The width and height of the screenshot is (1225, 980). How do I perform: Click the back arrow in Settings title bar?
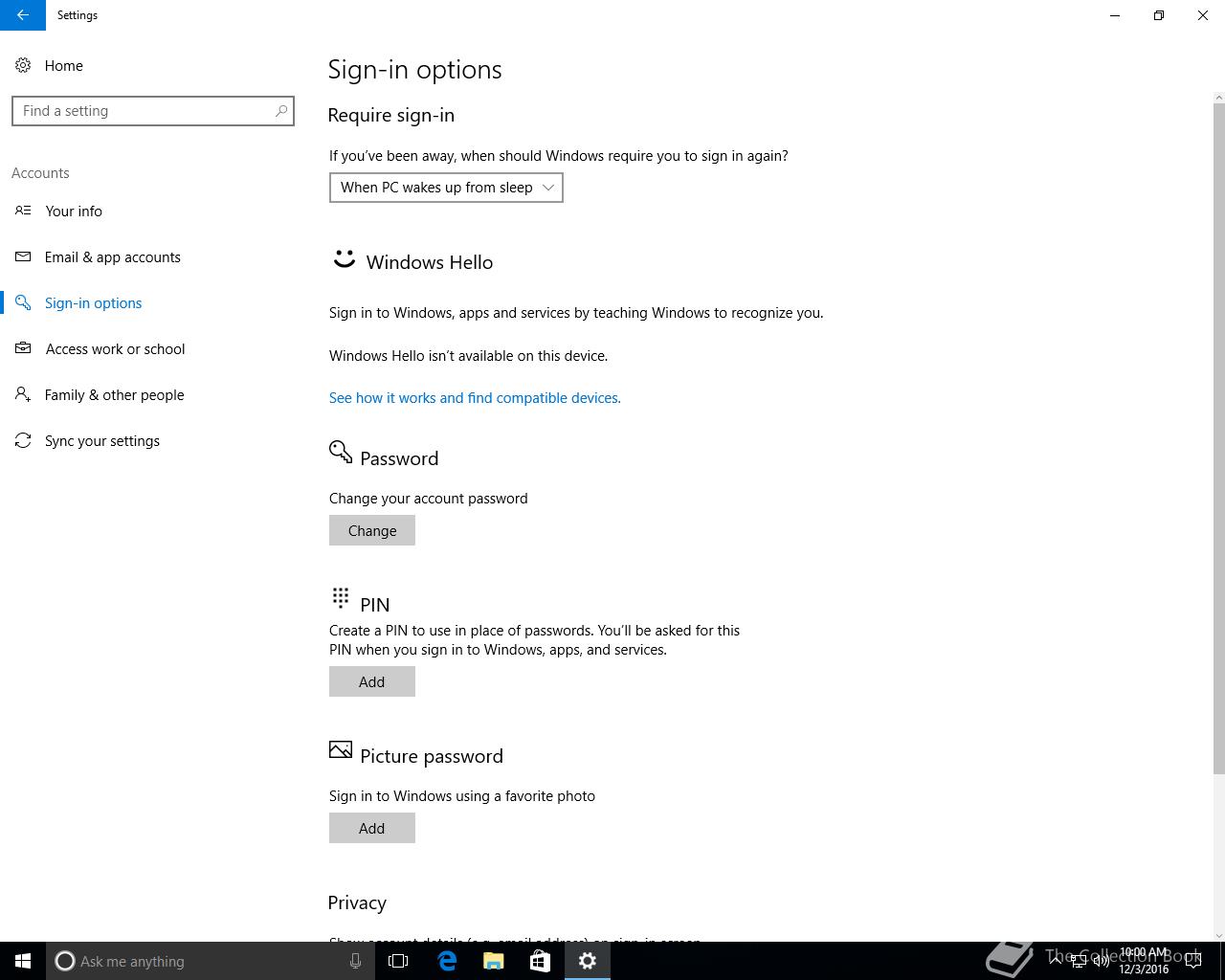(22, 15)
